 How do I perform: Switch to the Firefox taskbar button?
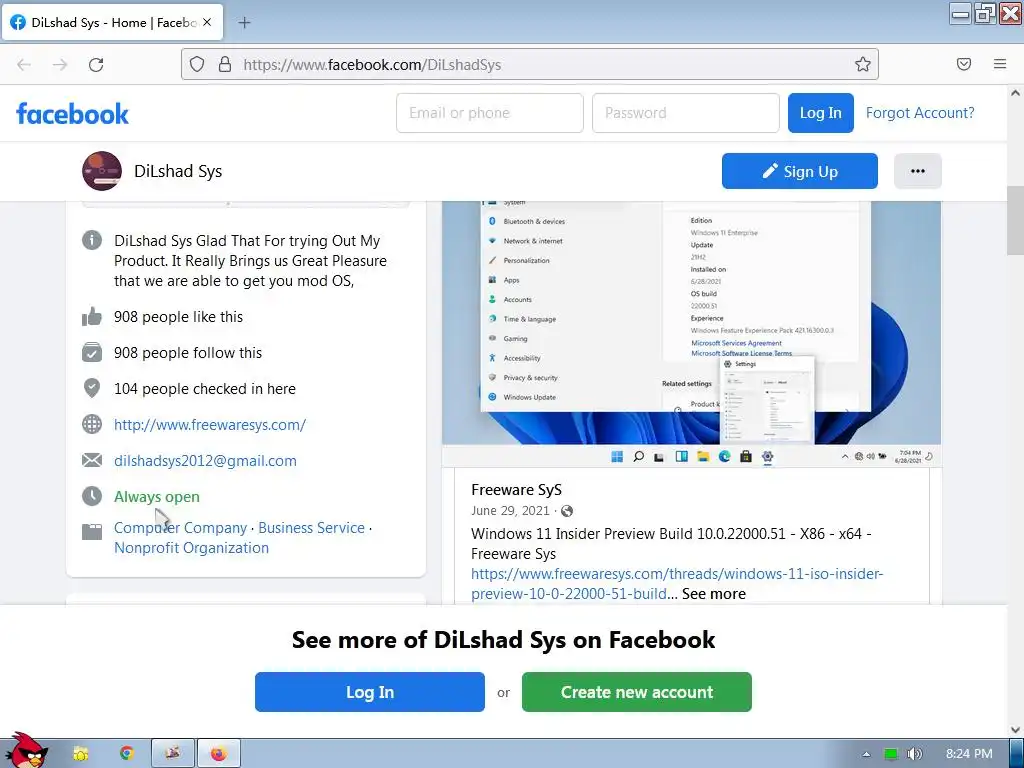pyautogui.click(x=219, y=754)
